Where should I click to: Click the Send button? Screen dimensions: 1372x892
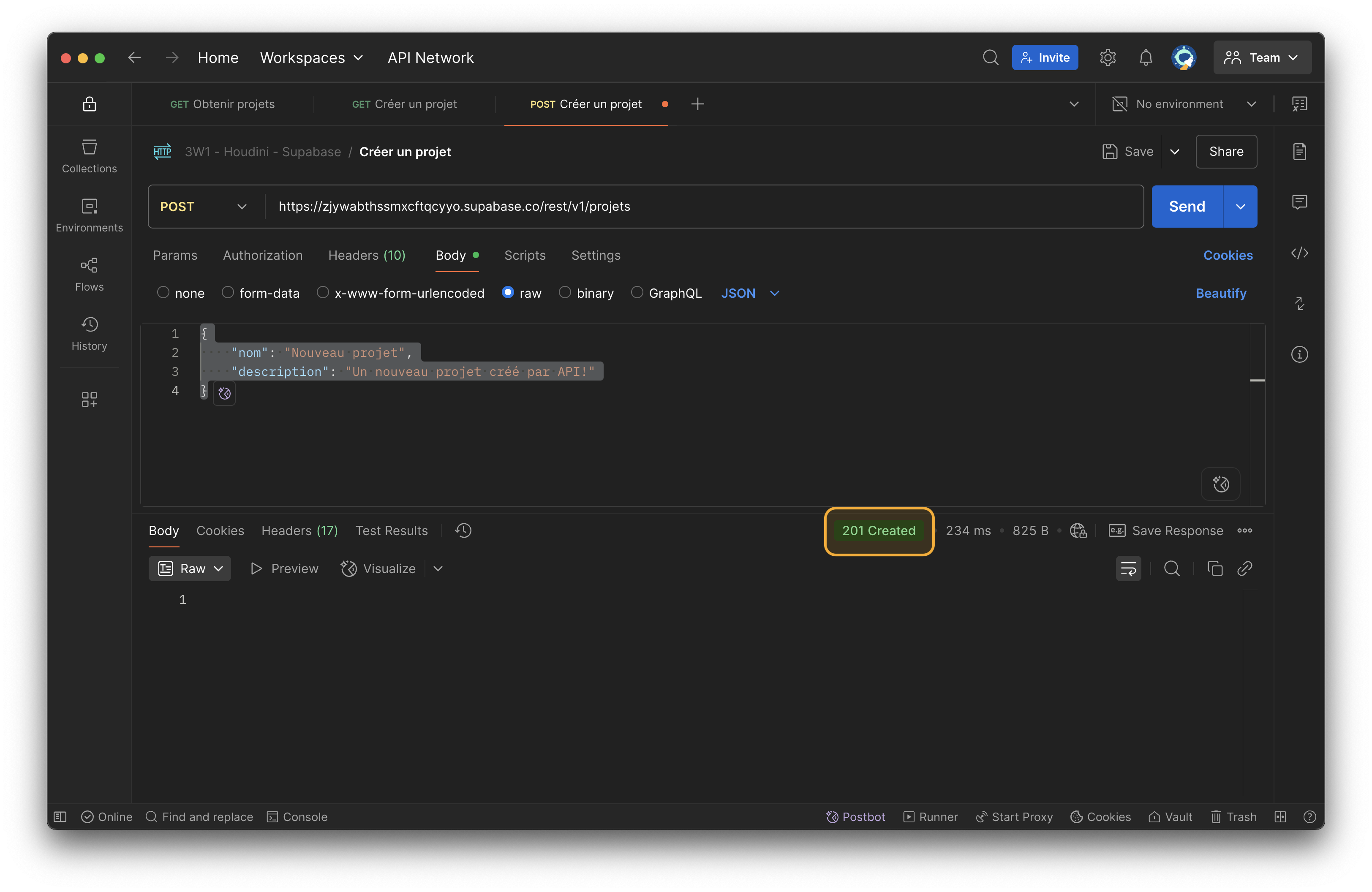click(1187, 206)
